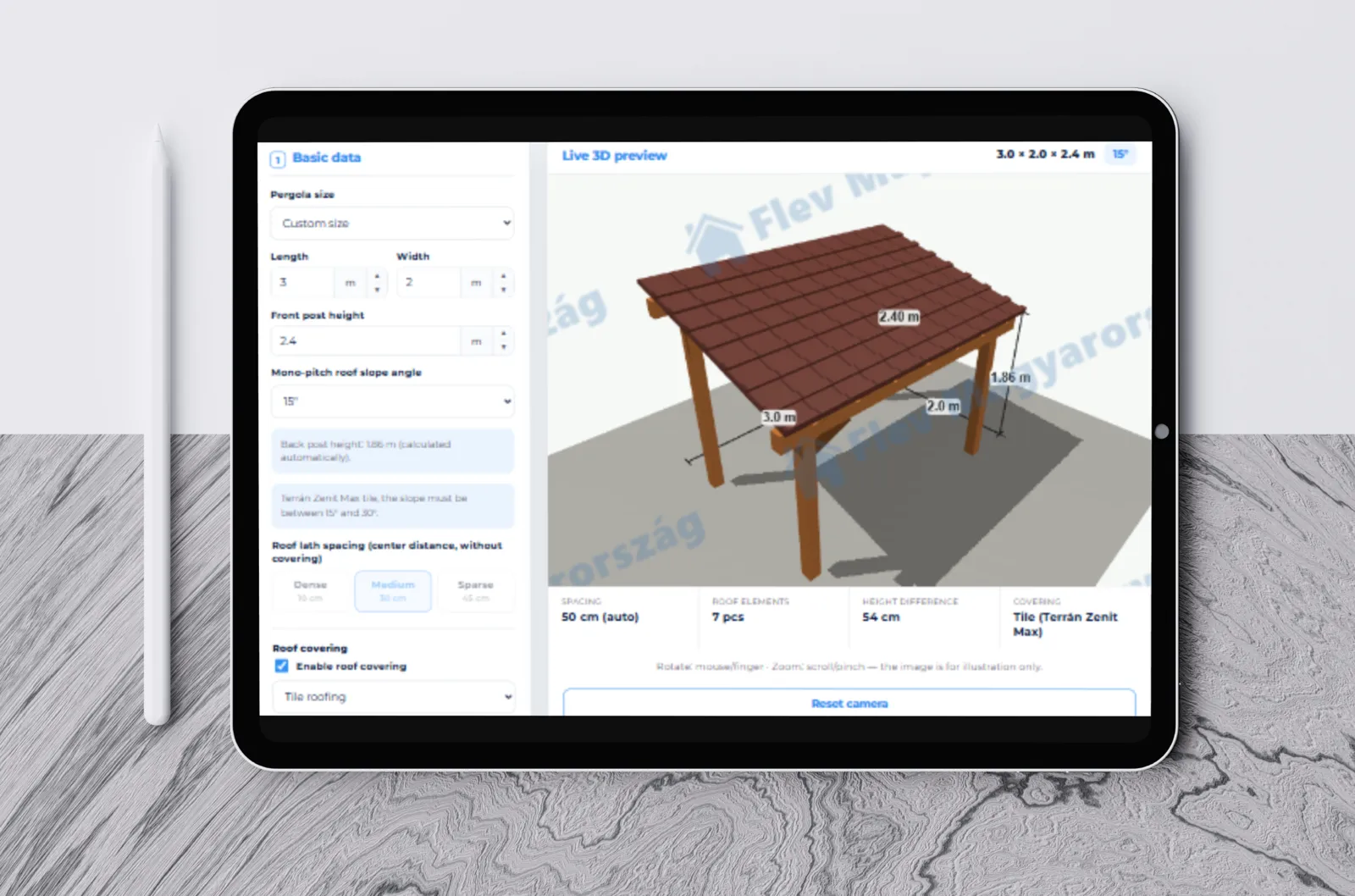Screen dimensions: 1355x896
Task: Click the '1.86 m' dimension label
Action: 1010,378
